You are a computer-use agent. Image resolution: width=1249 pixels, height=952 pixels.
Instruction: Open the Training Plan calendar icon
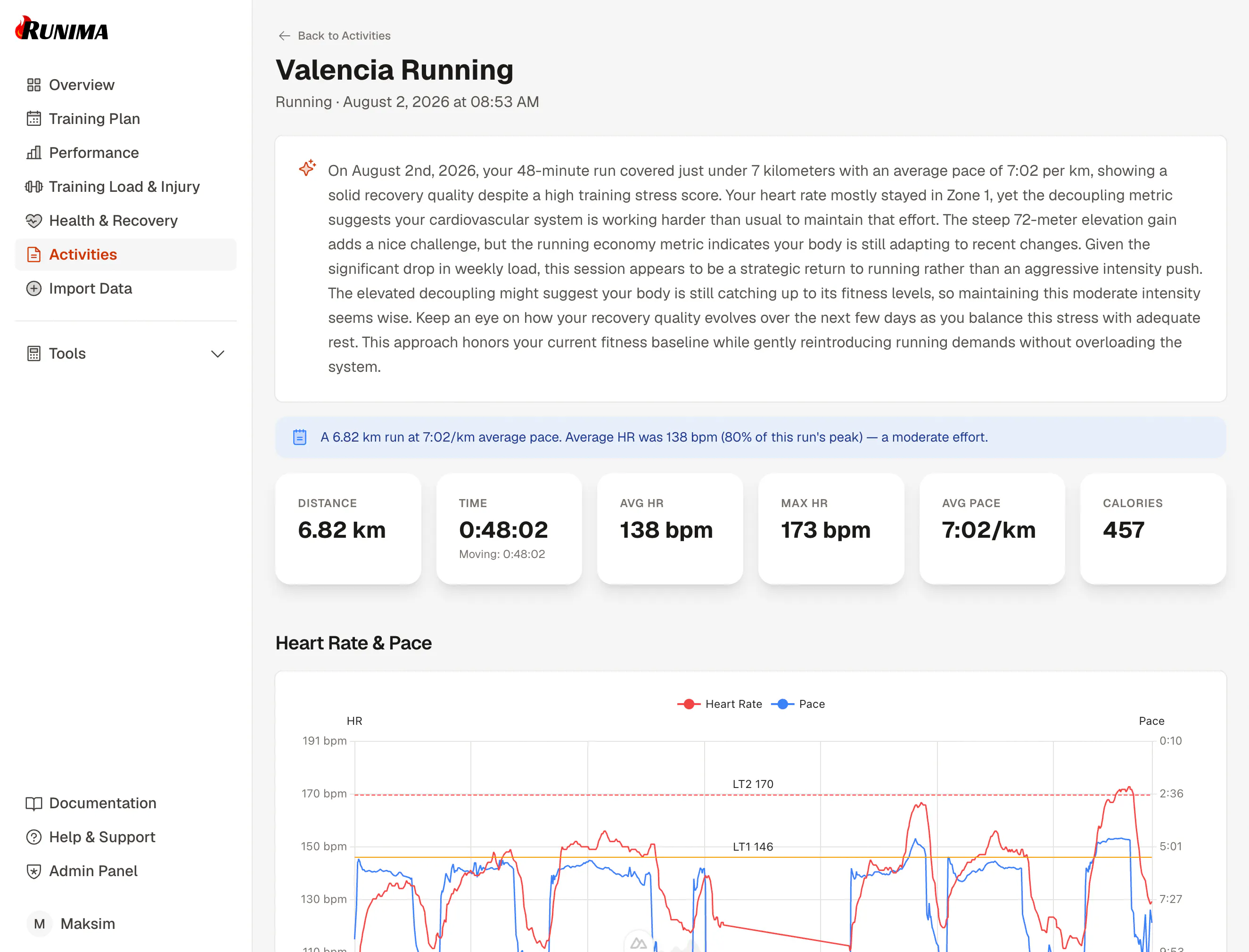click(x=34, y=119)
